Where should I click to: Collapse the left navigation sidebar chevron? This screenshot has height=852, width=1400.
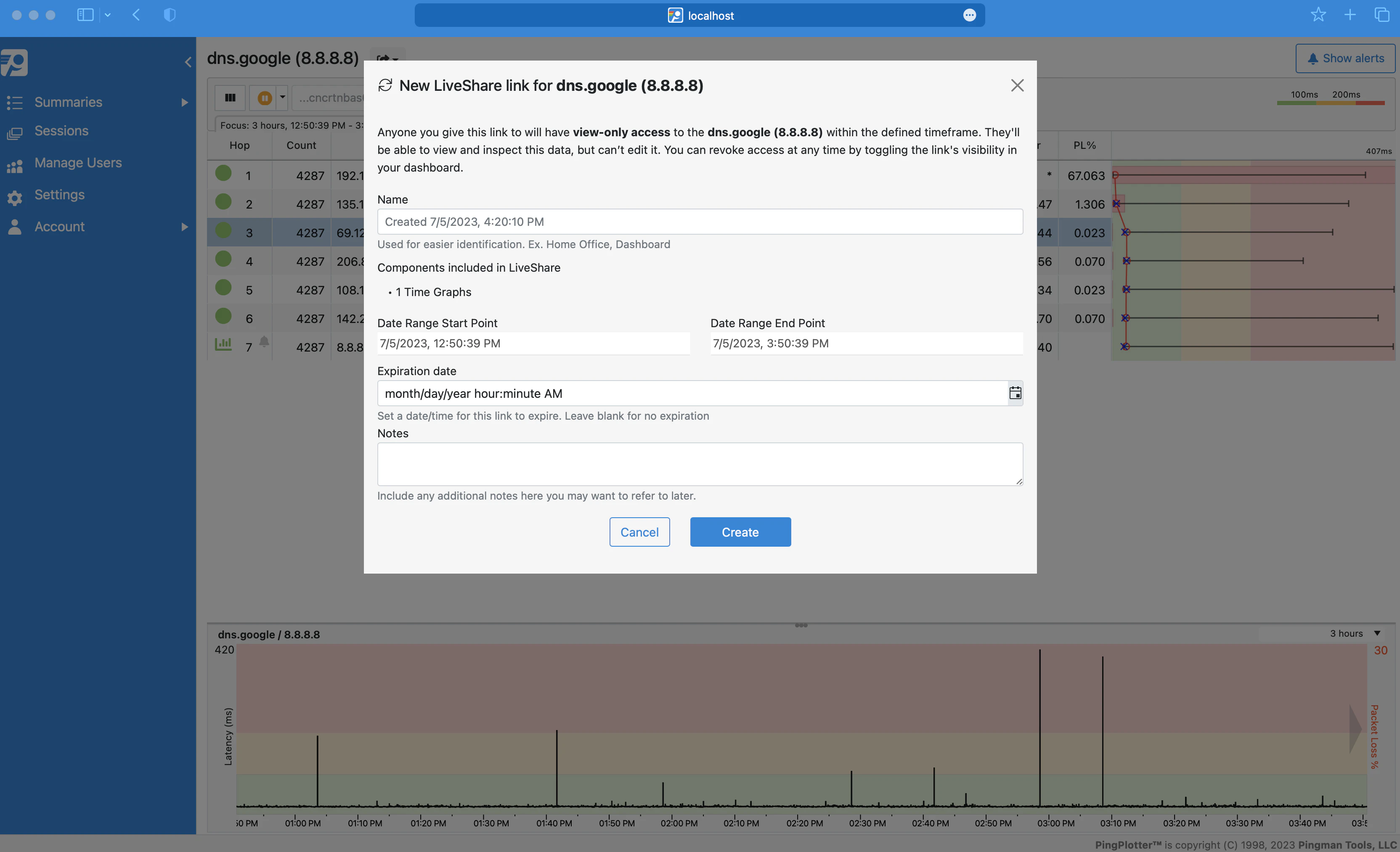pos(188,62)
